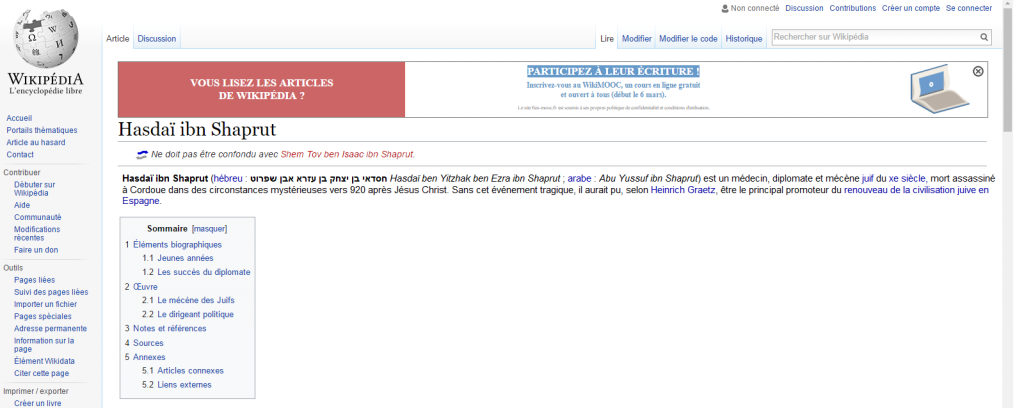Close the WikiMOOC banner with the X
This screenshot has width=1024, height=408.
pos(978,71)
